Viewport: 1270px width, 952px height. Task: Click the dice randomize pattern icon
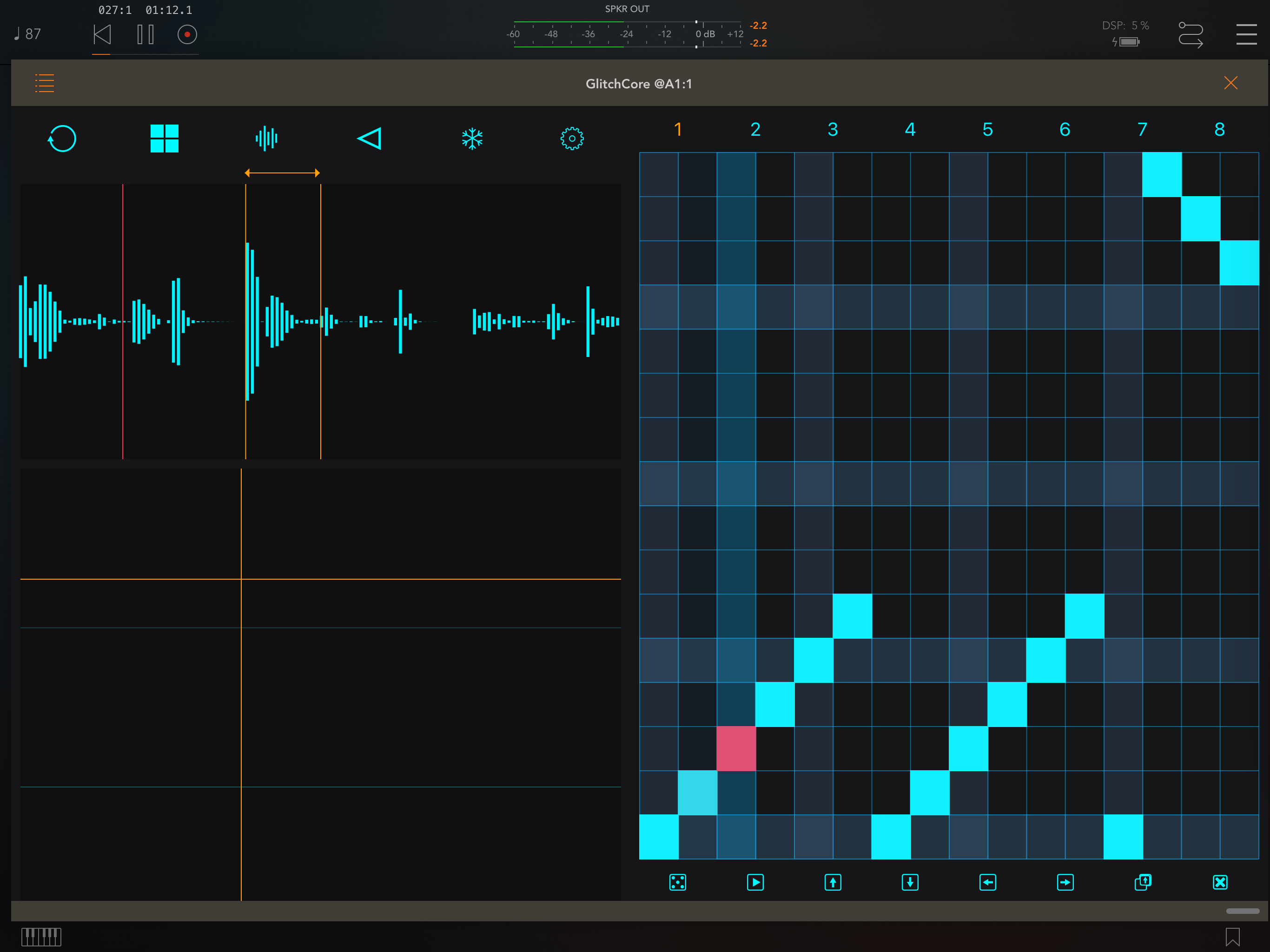tap(677, 882)
